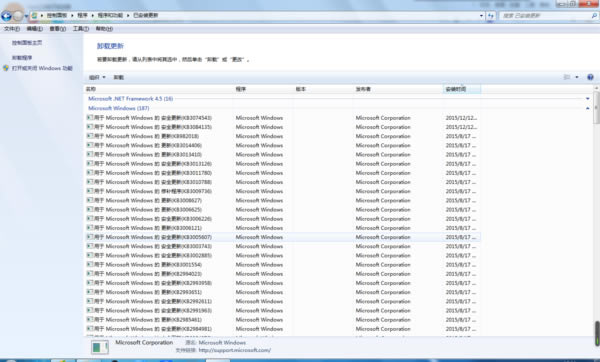Go to 控制面板主页 in sidebar
The image size is (600, 362).
pyautogui.click(x=27, y=43)
